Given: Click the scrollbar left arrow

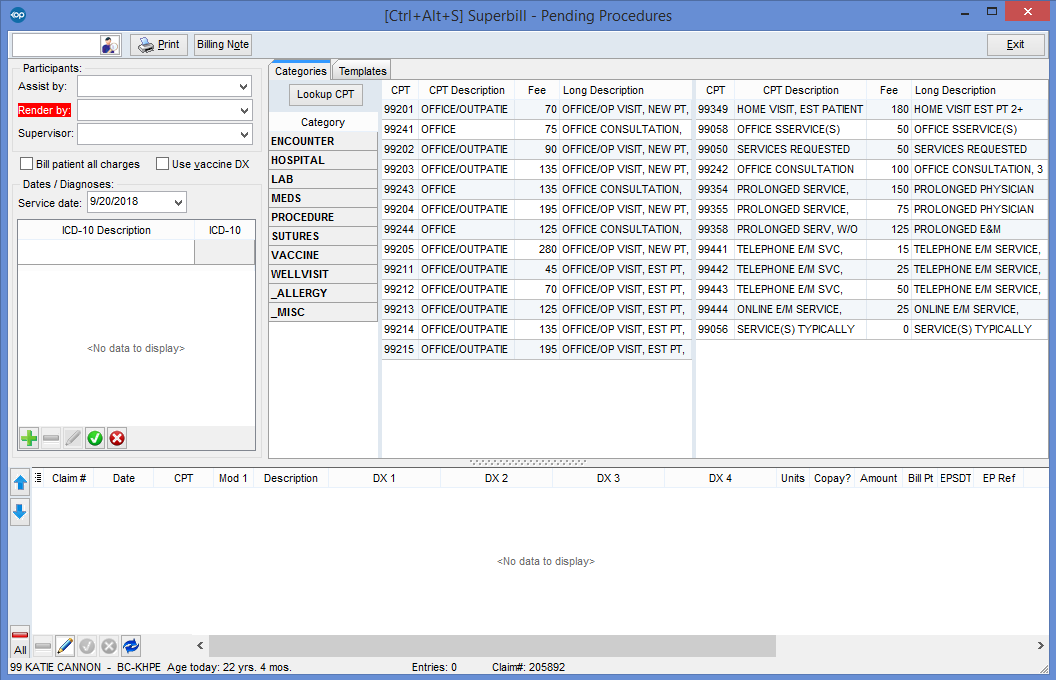Looking at the screenshot, I should (200, 646).
